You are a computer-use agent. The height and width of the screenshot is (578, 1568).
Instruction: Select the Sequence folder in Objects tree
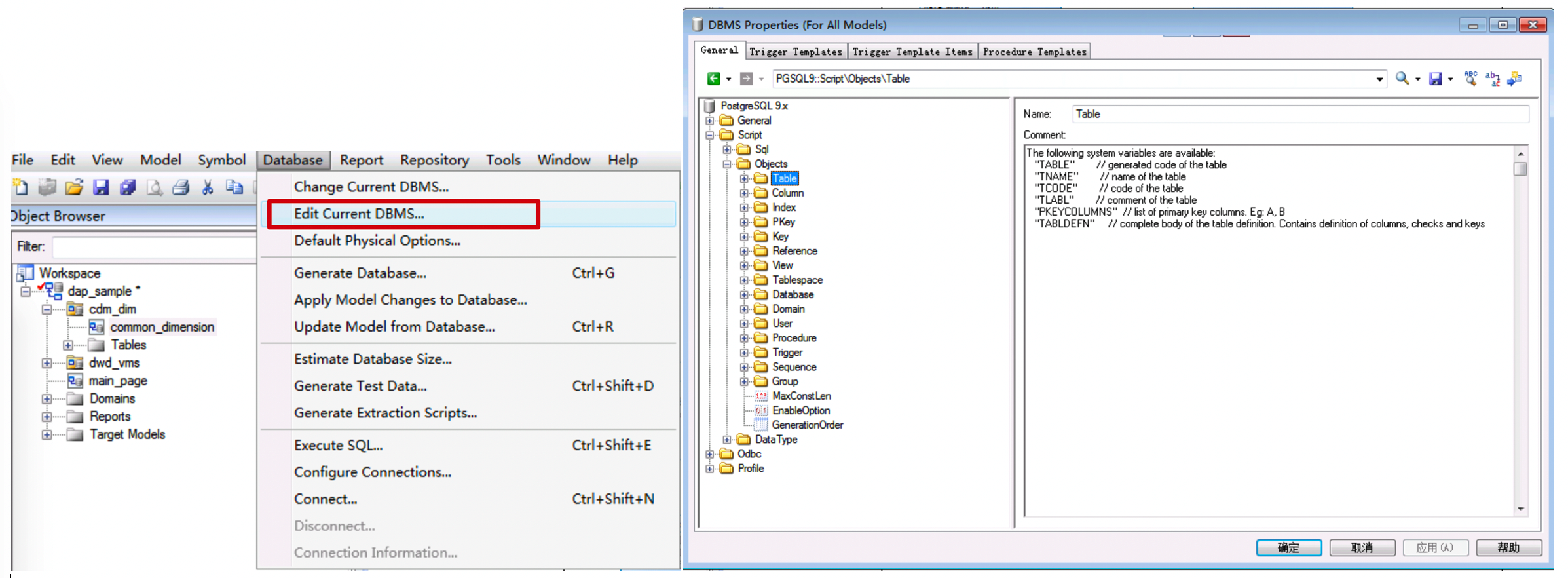(794, 367)
